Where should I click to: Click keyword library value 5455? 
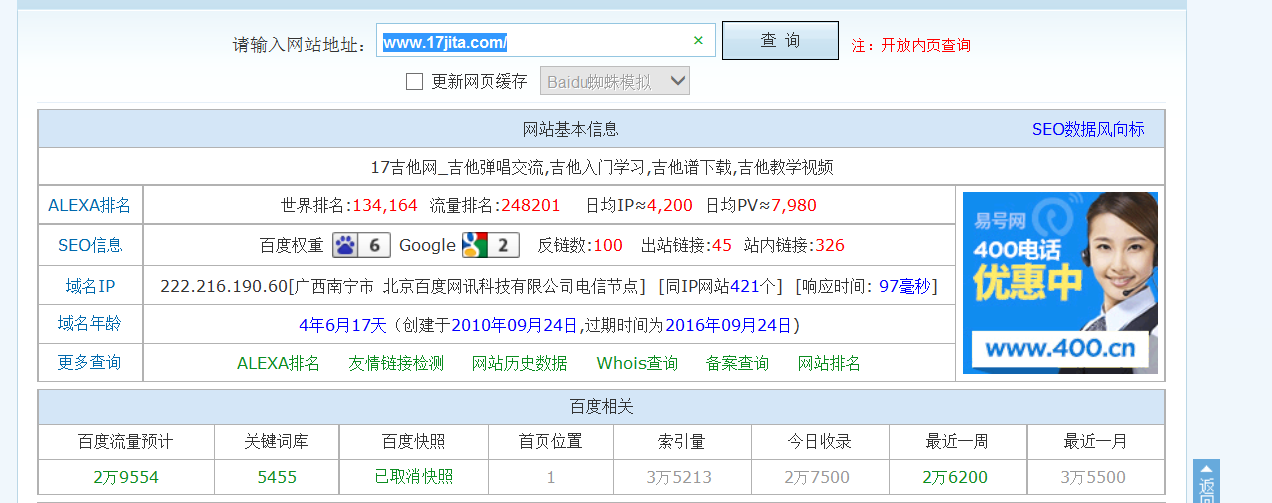[x=277, y=477]
